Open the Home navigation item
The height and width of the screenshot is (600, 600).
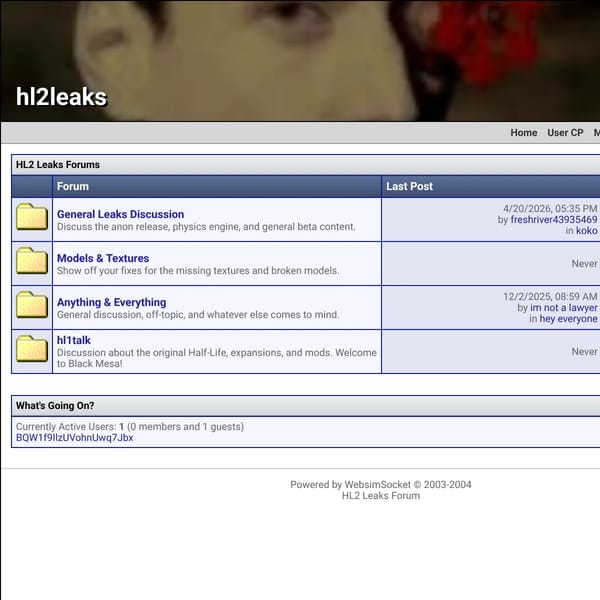(523, 133)
